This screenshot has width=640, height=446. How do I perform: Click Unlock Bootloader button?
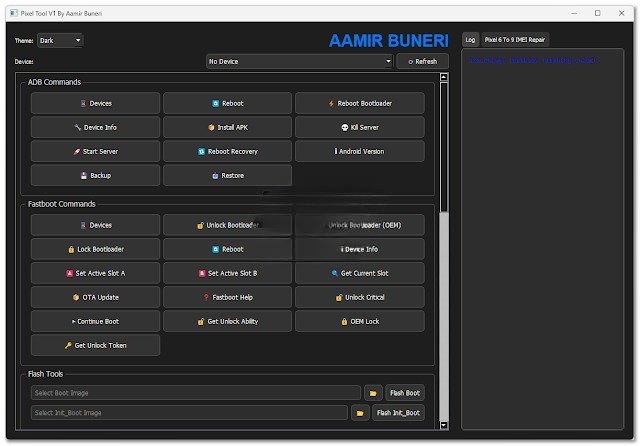coord(227,225)
